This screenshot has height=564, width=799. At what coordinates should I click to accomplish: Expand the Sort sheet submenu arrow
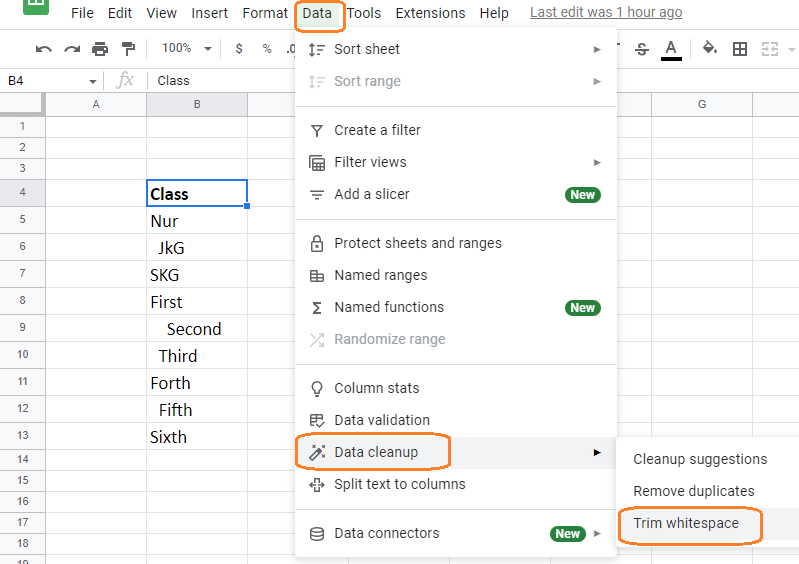coord(597,49)
